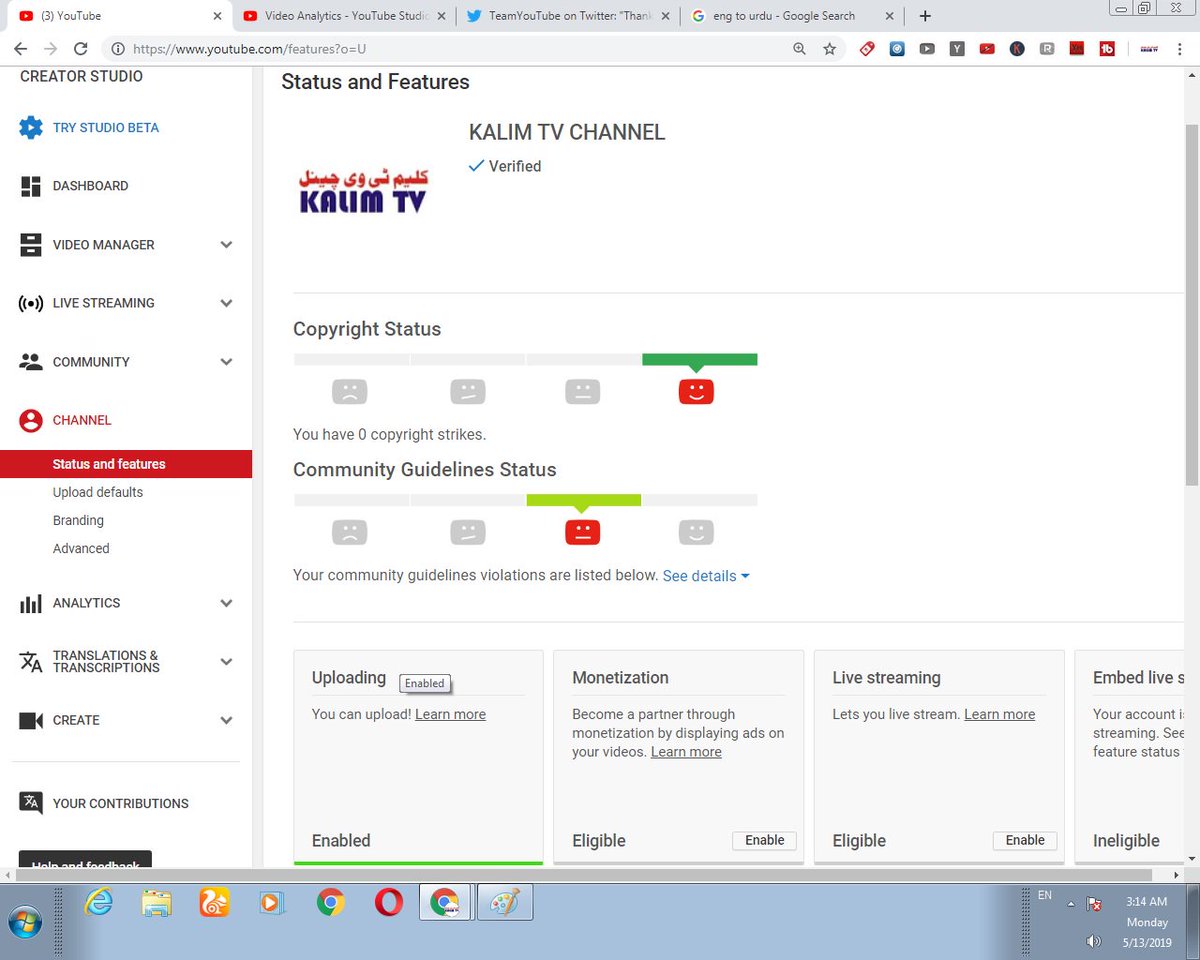Expand the Video Manager section
Viewport: 1200px width, 960px height.
(226, 245)
